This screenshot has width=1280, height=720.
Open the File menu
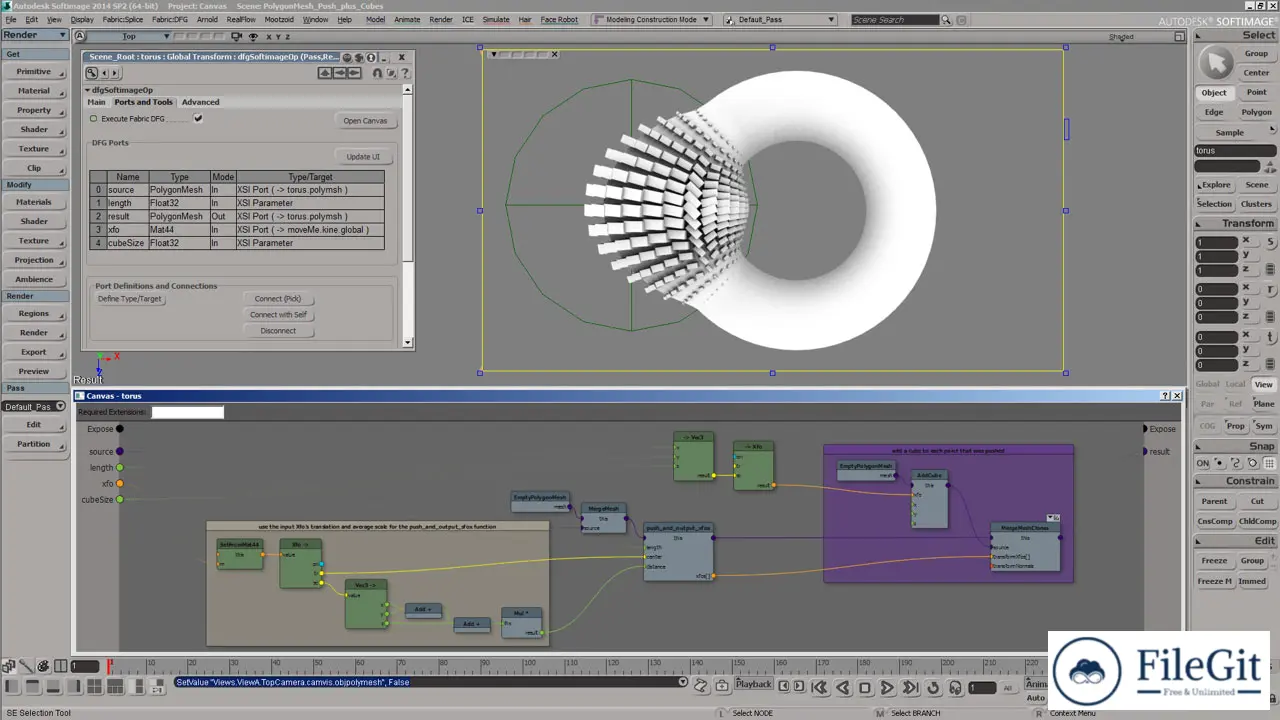pyautogui.click(x=11, y=19)
